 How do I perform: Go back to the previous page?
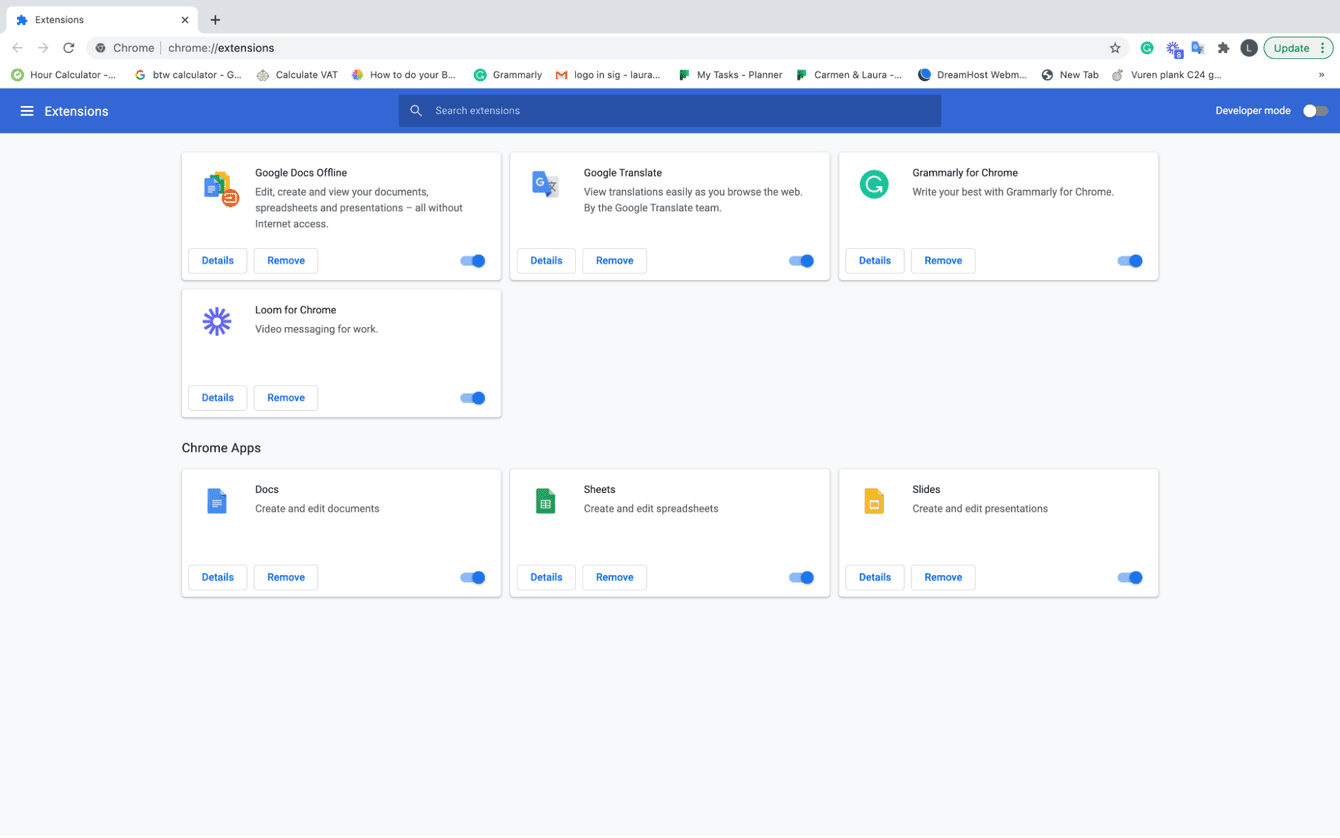[x=17, y=48]
